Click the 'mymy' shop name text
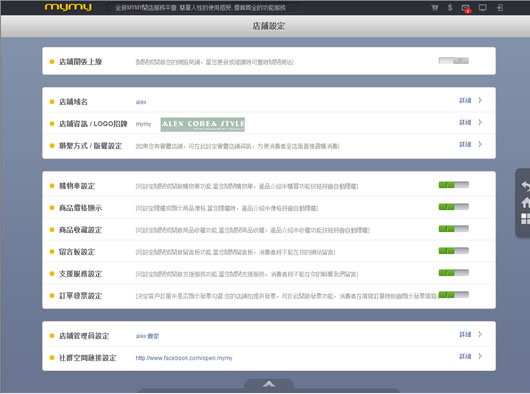This screenshot has height=394, width=530. [x=143, y=124]
